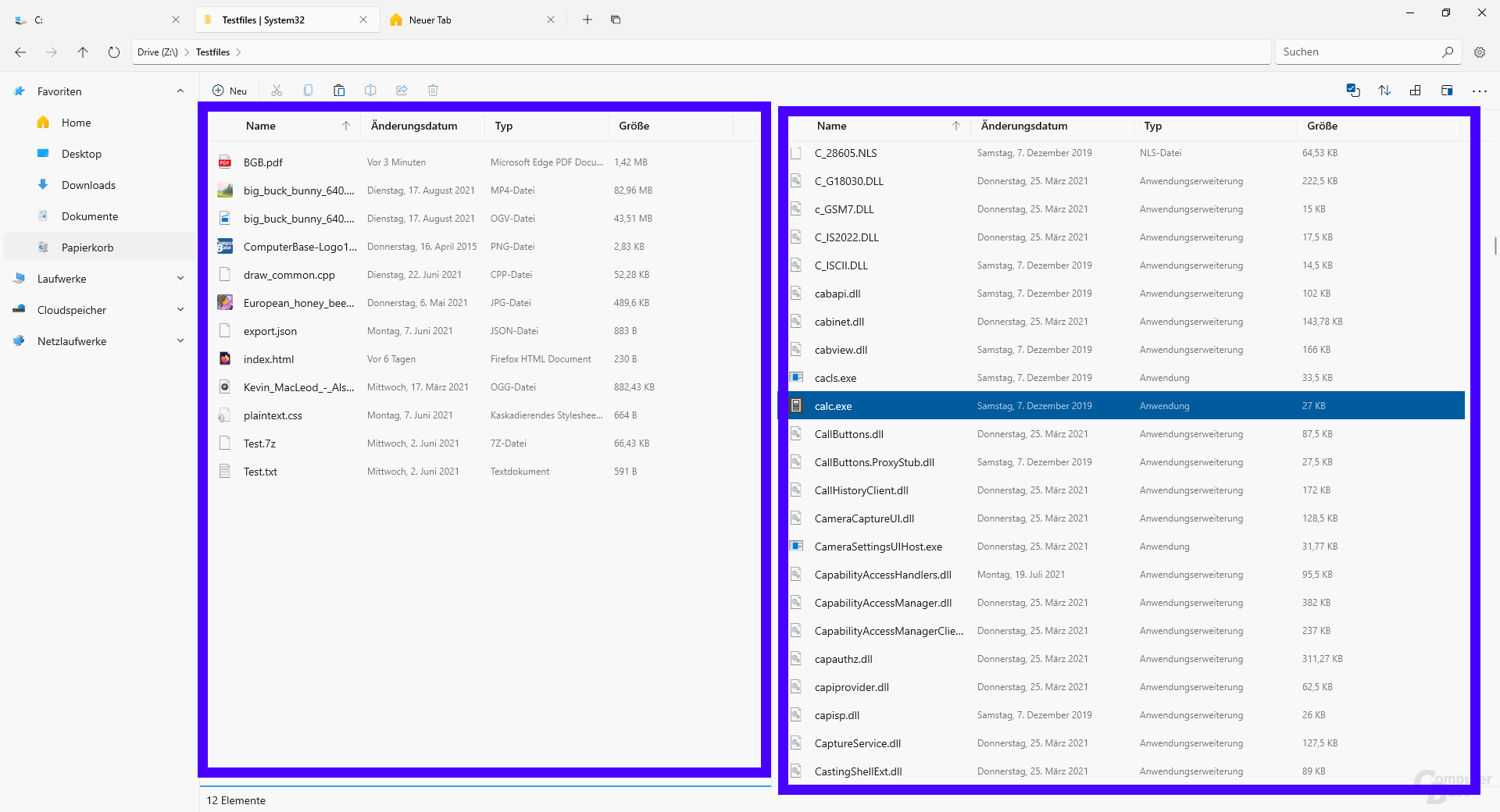1500x812 pixels.
Task: Toggle sort arrow in right pane Name column
Action: pyautogui.click(x=956, y=126)
